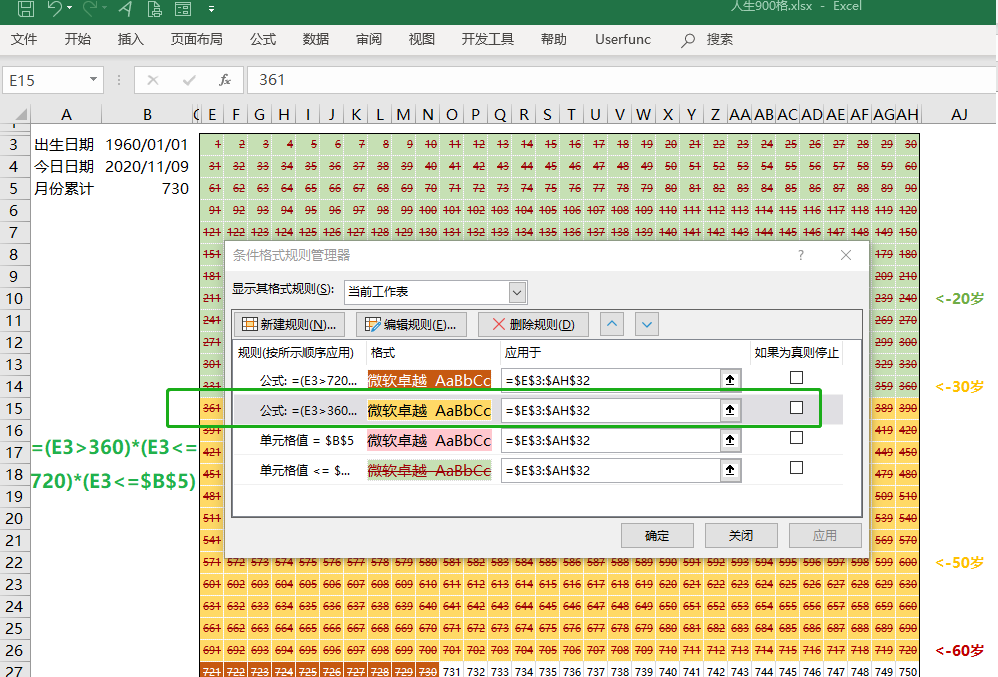
Task: Tick stop-if-true checkbox for the E3>360 rule
Action: tap(796, 408)
